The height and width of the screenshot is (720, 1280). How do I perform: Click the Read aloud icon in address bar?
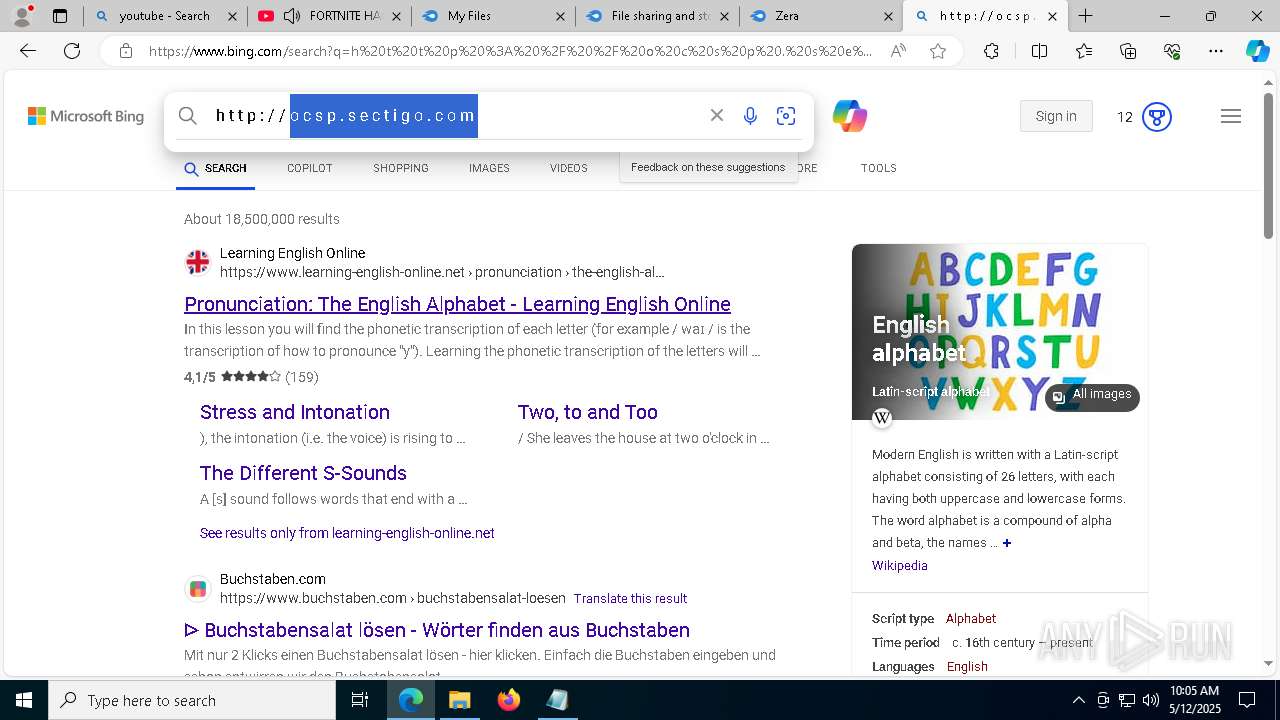[898, 51]
